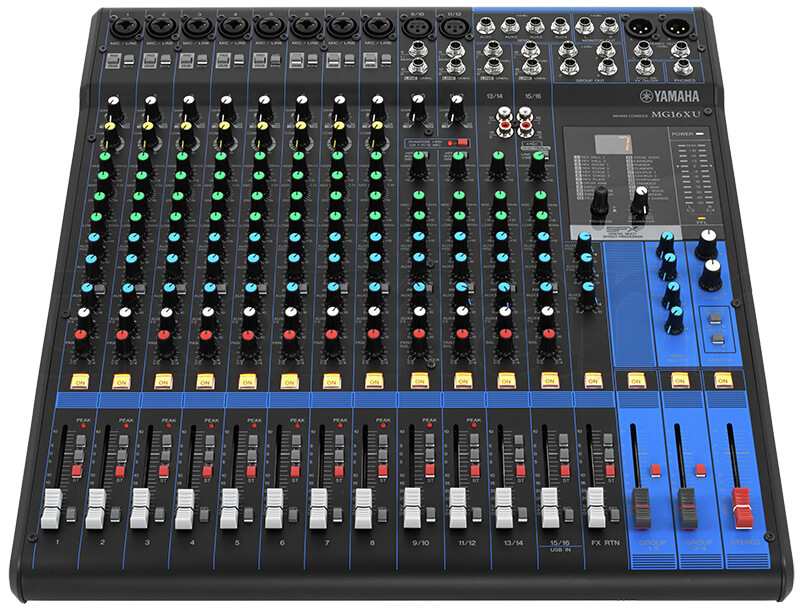Click the channel 1 MIC/LINE combo input jack

122,24
